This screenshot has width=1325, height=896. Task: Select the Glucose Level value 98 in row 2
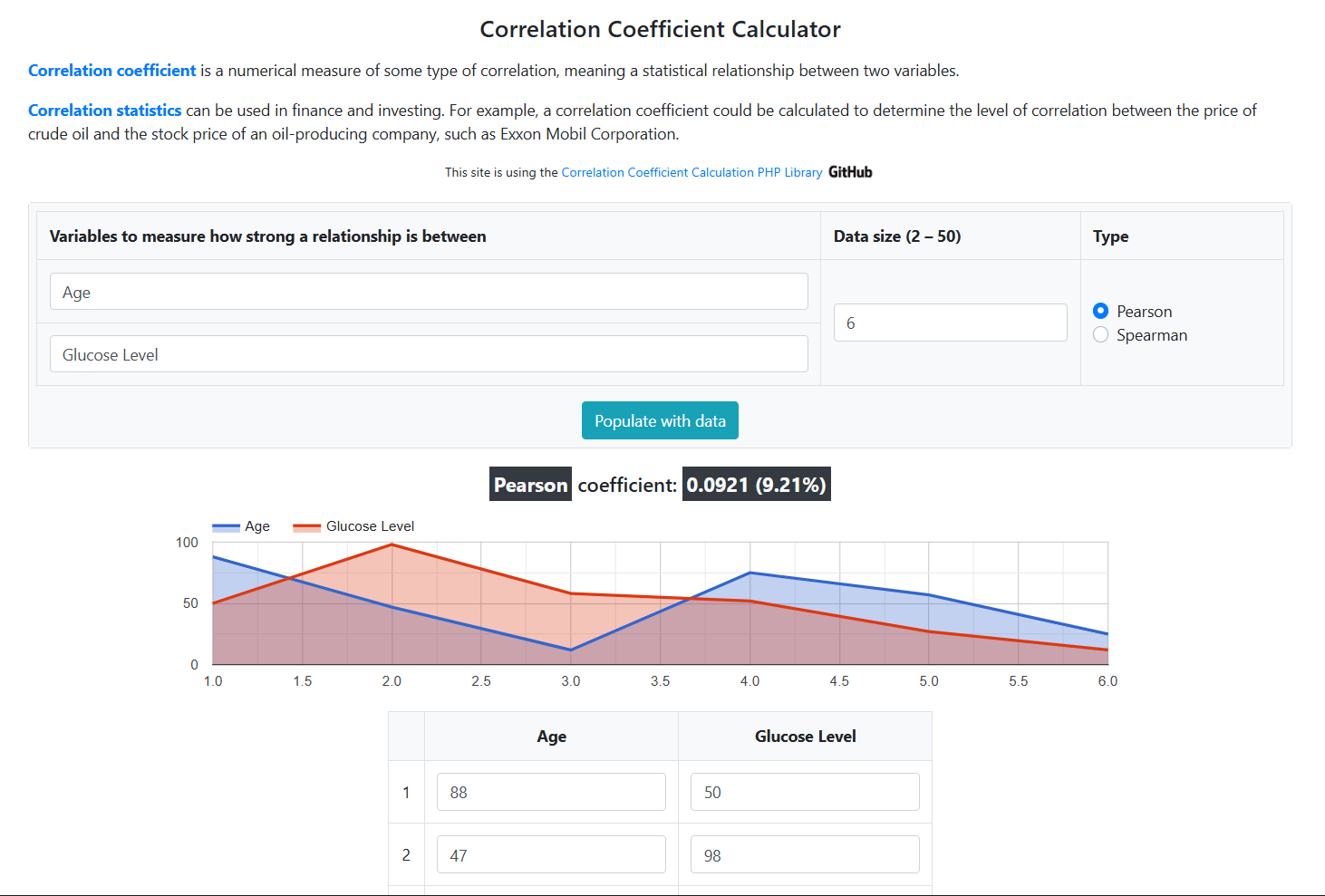pos(805,853)
